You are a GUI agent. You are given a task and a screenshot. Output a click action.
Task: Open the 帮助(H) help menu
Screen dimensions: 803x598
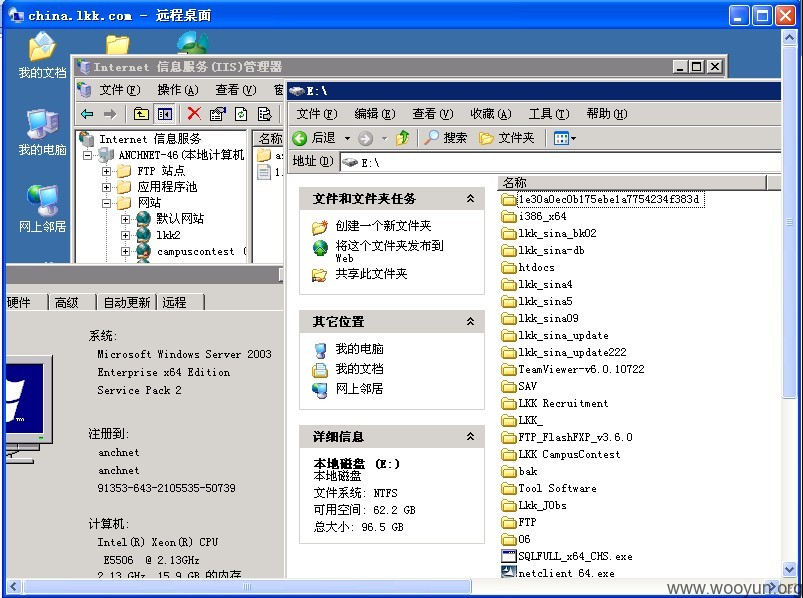tap(607, 114)
